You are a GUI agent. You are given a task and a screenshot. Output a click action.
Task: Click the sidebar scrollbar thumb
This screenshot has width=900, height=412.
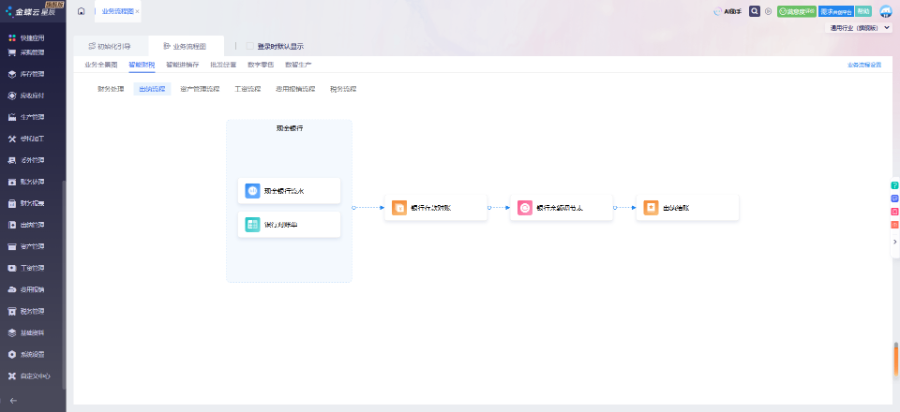(64, 285)
